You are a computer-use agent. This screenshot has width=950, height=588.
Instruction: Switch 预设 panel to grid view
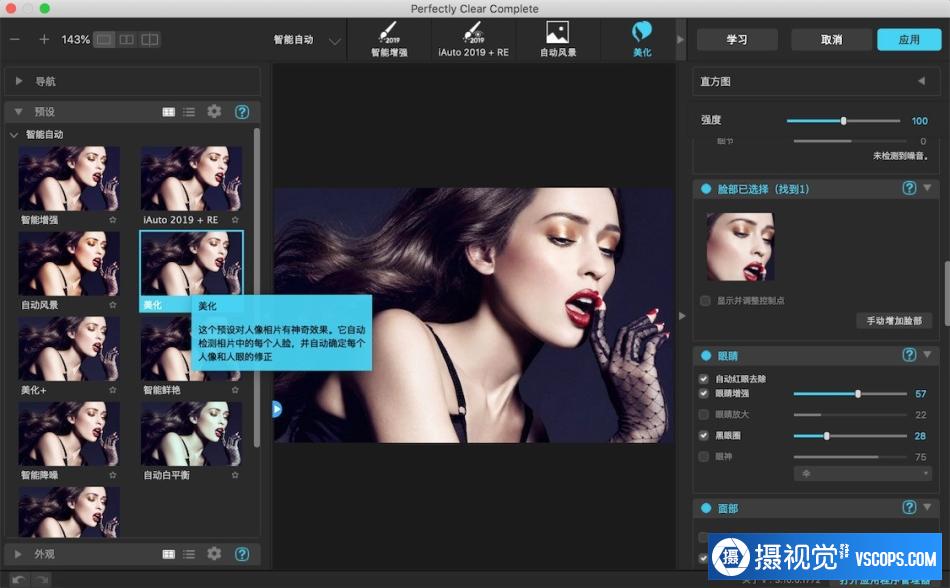point(168,112)
